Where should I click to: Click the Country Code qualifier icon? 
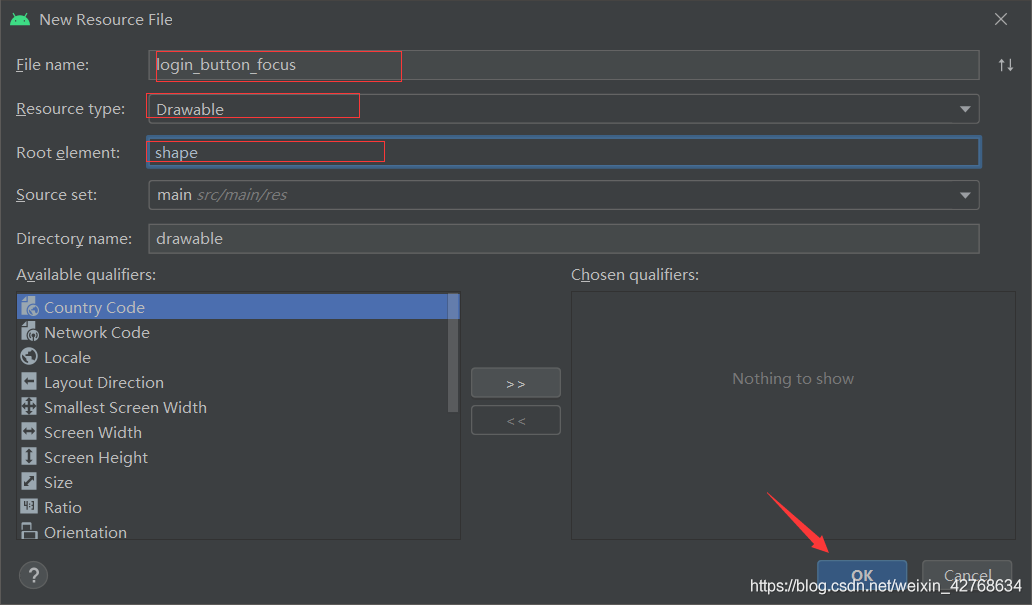tap(29, 308)
